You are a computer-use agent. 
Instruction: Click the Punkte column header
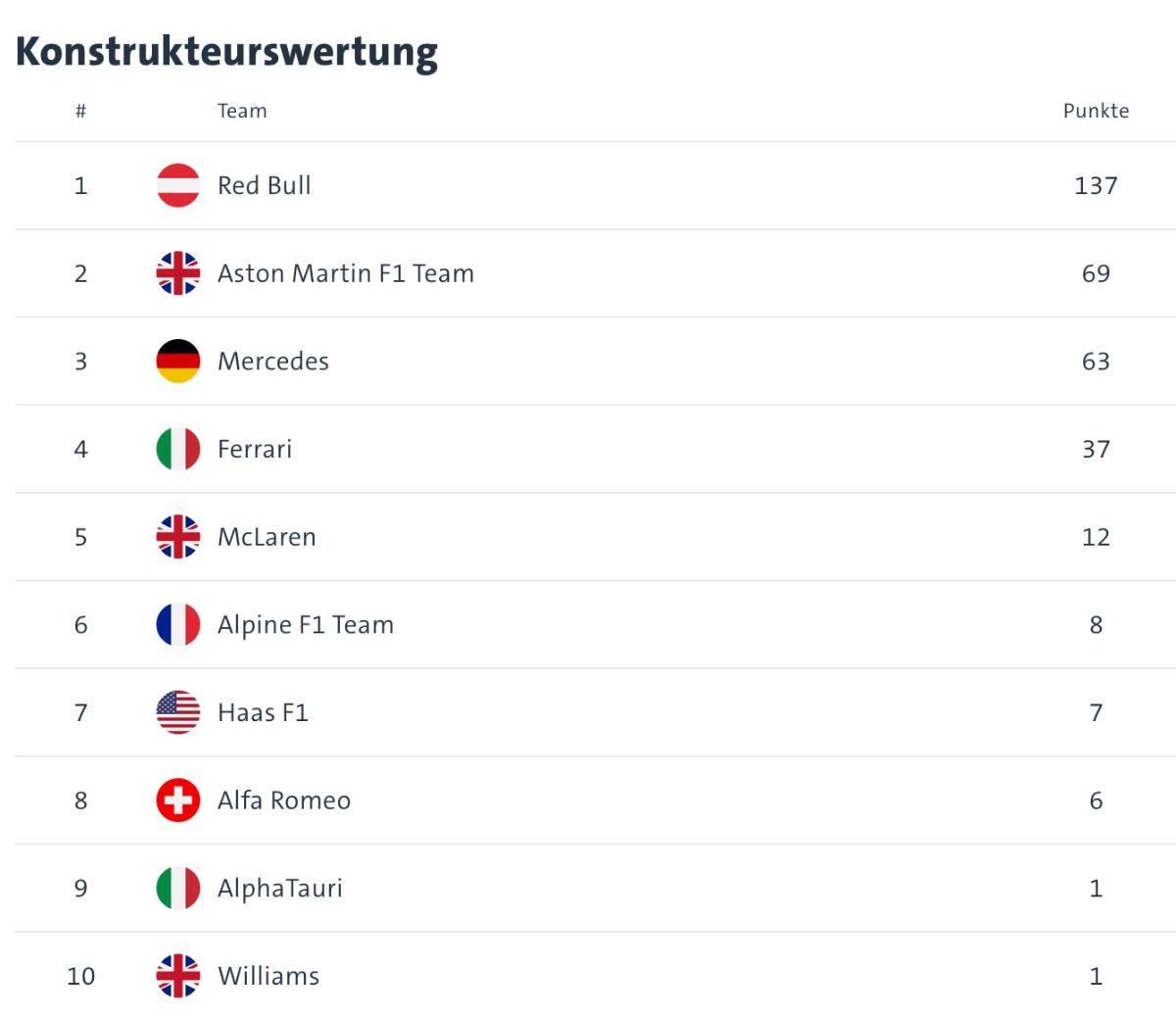click(x=1096, y=111)
